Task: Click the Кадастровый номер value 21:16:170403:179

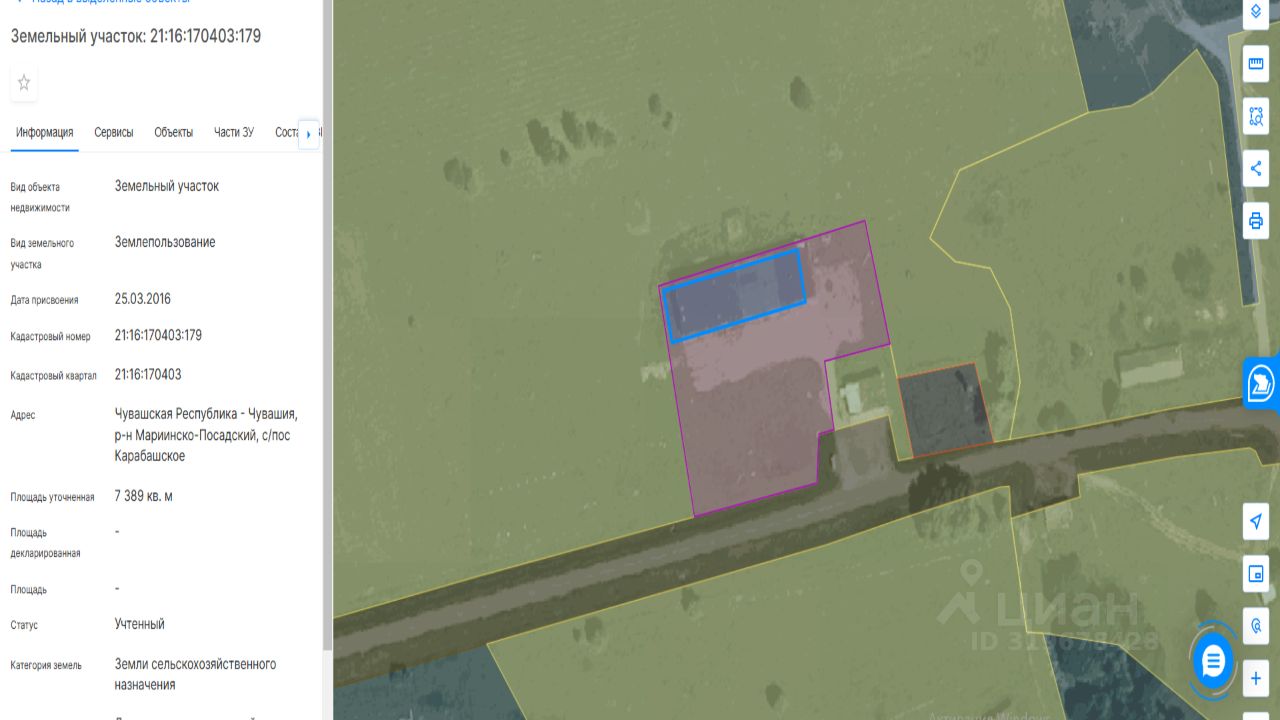Action: pos(158,335)
